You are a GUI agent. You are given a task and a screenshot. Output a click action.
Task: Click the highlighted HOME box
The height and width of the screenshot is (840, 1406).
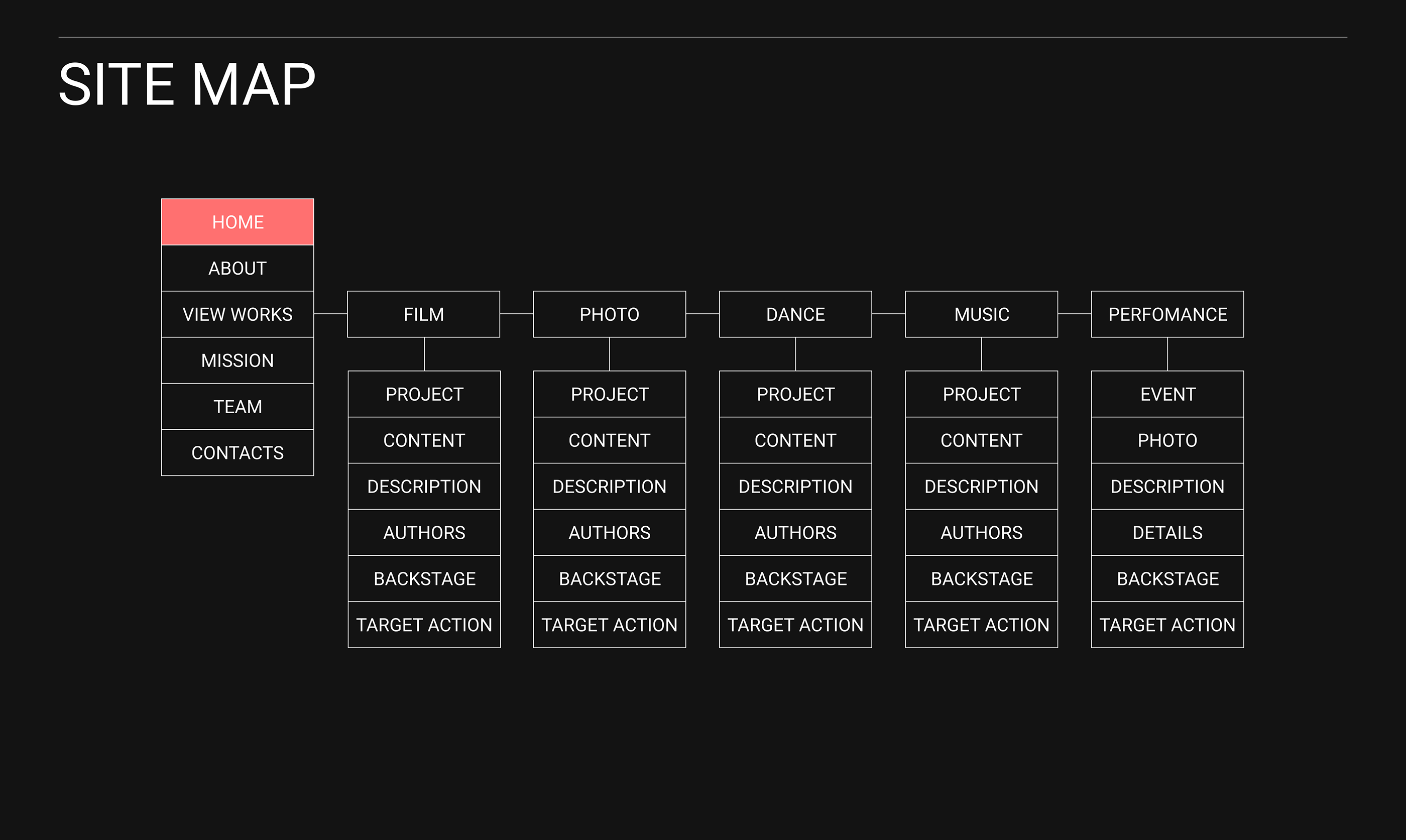point(237,222)
